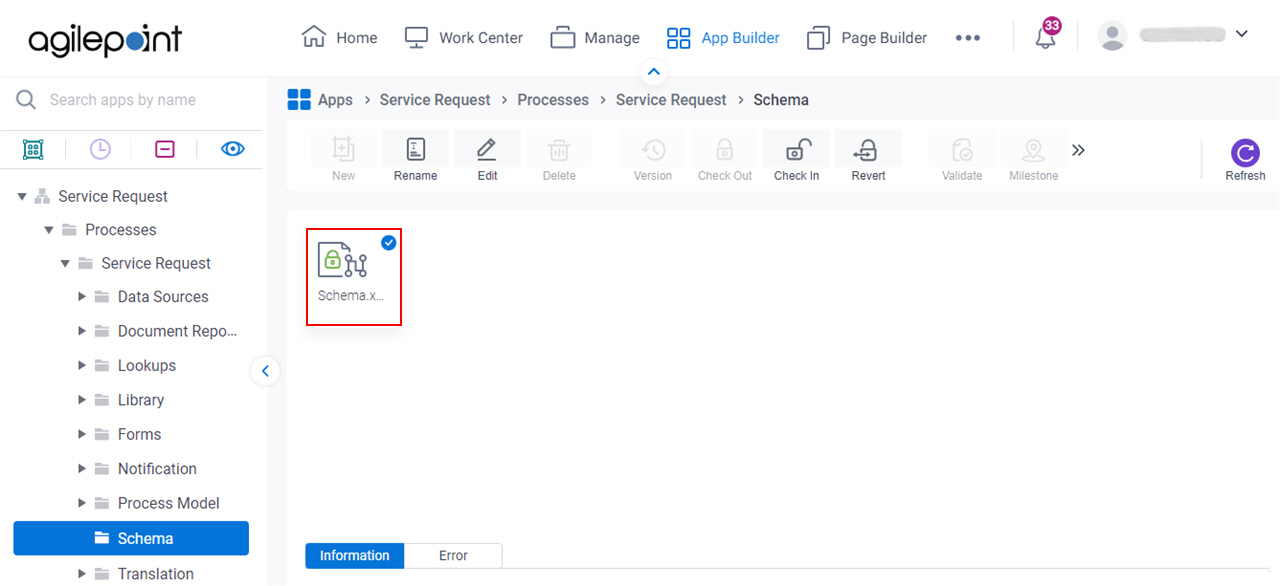This screenshot has width=1280, height=586.
Task: Click the Check Out lock button
Action: (x=725, y=159)
